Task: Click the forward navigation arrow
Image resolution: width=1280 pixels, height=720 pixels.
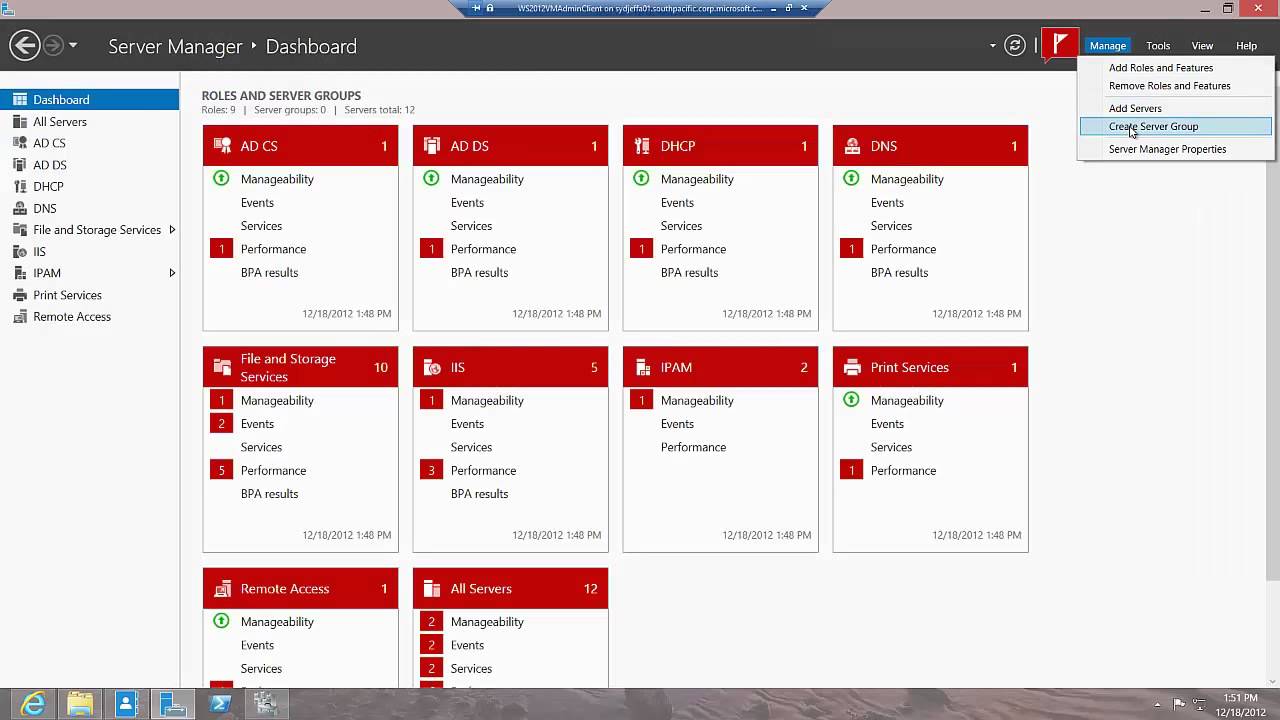Action: point(53,45)
